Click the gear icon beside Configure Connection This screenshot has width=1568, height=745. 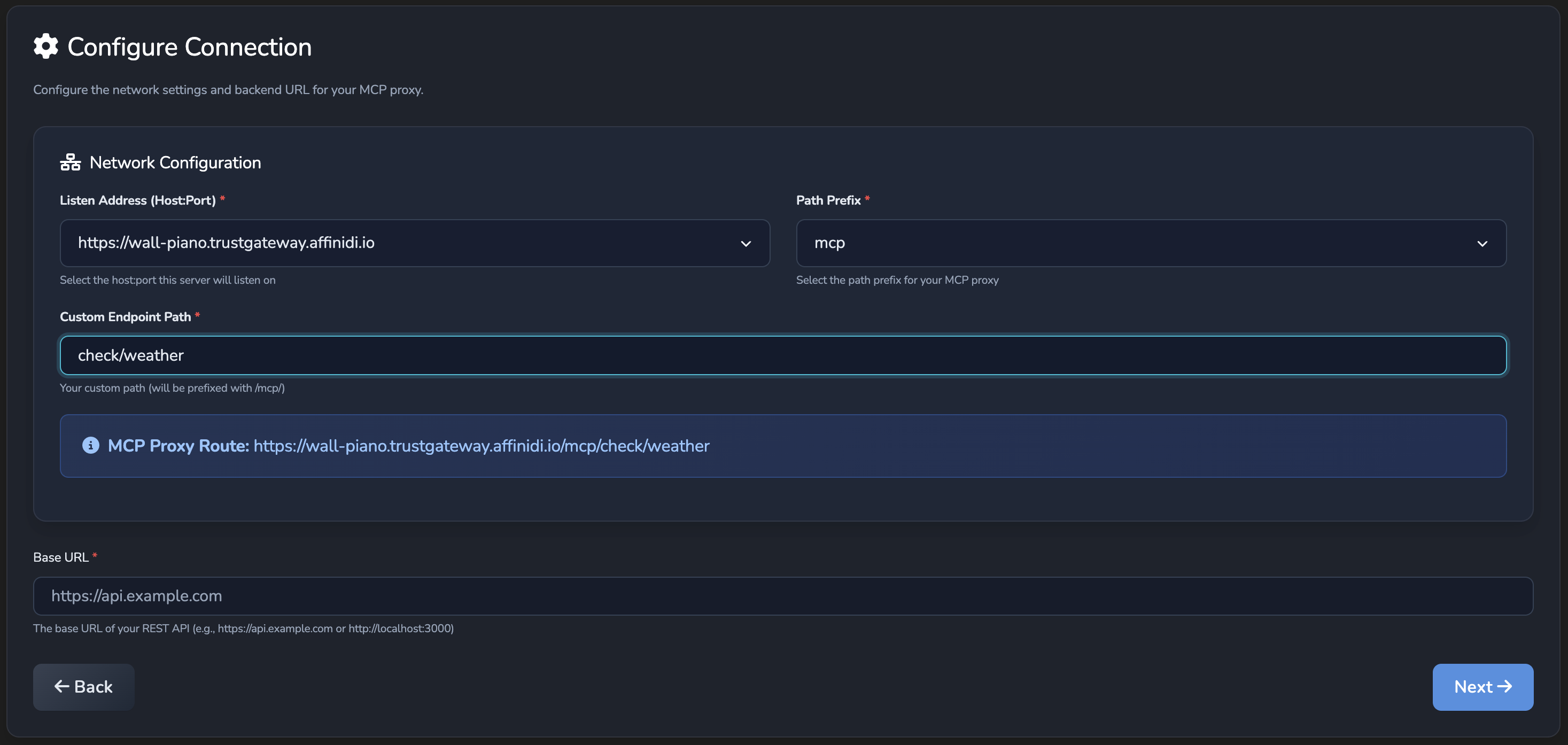(x=45, y=46)
